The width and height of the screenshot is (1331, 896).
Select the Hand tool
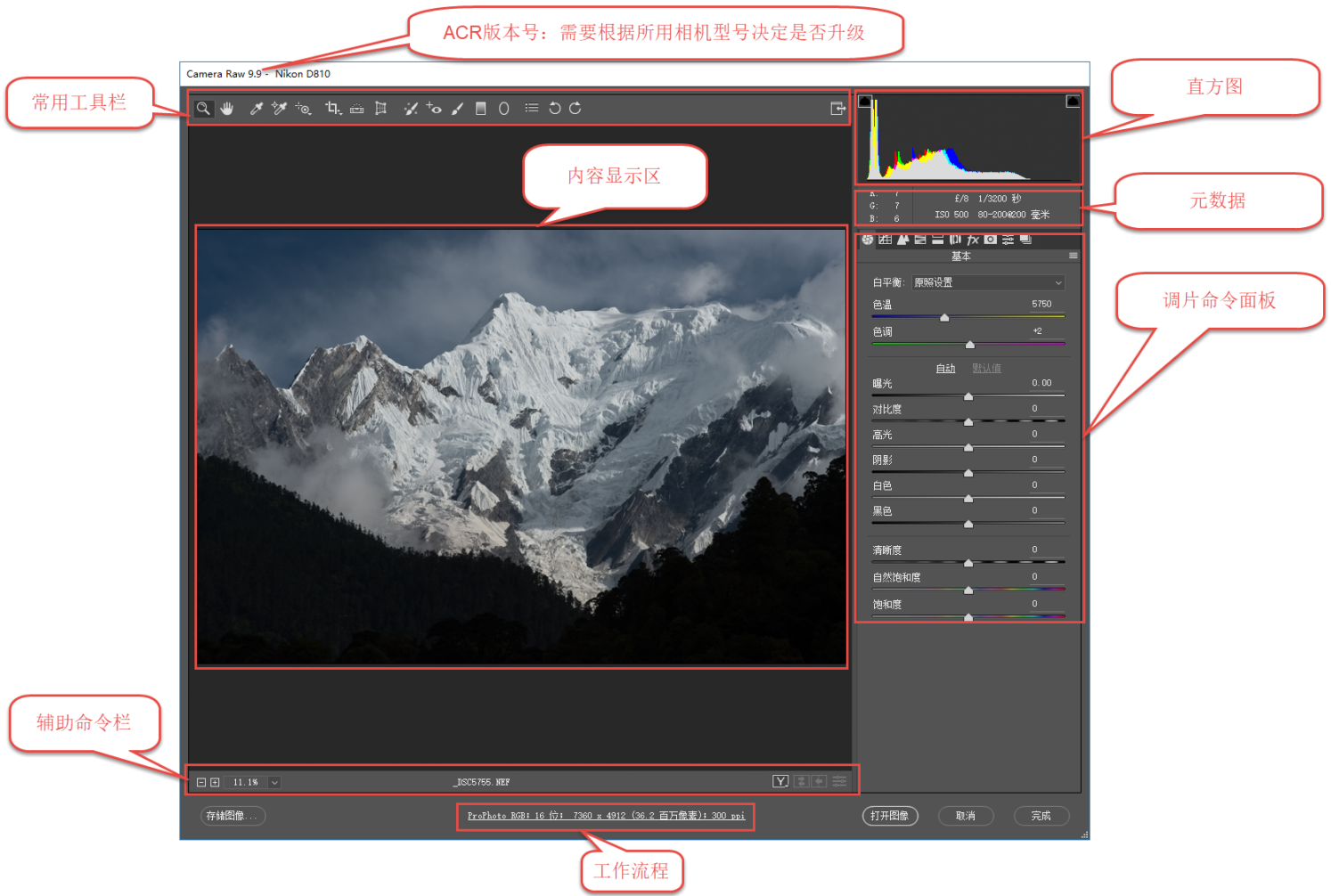coord(227,109)
